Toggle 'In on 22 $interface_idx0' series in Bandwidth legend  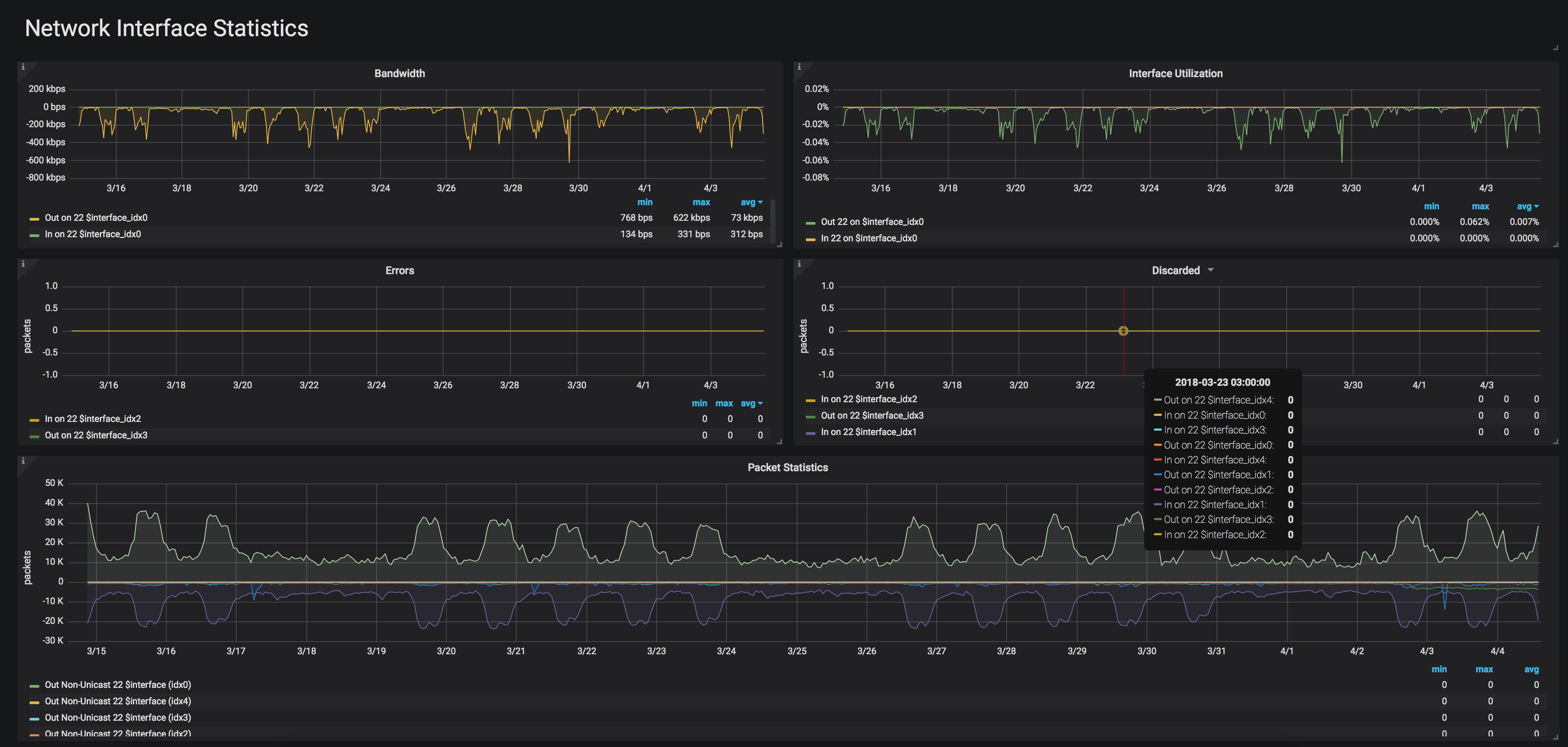coord(92,234)
